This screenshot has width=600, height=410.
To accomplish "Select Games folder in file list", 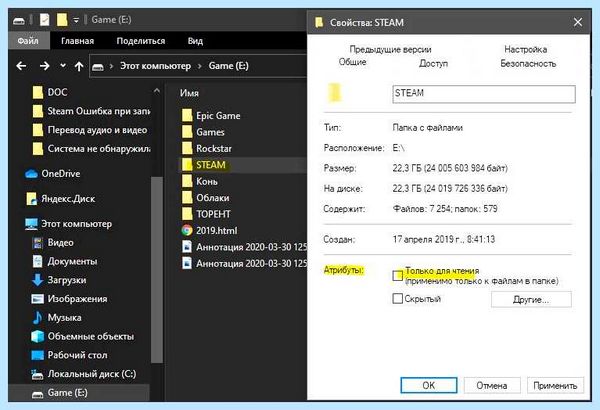I will point(203,132).
